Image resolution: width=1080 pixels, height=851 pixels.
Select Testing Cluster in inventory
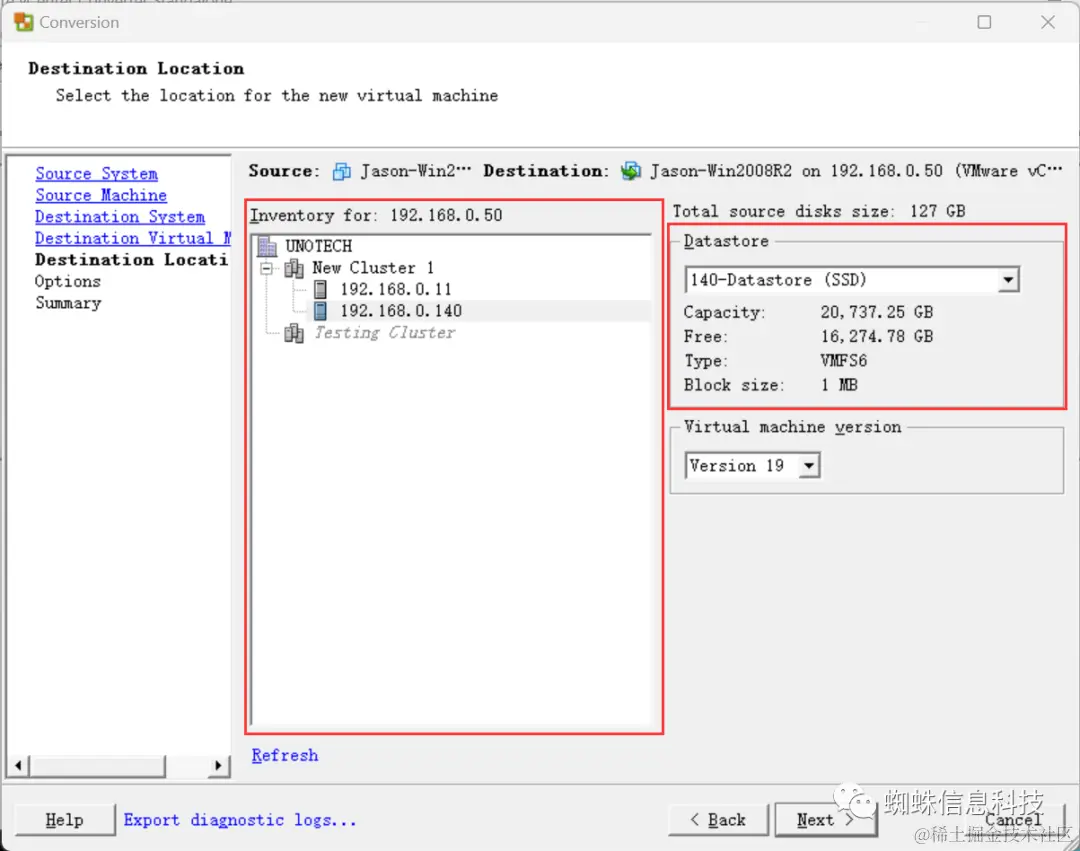pos(384,333)
